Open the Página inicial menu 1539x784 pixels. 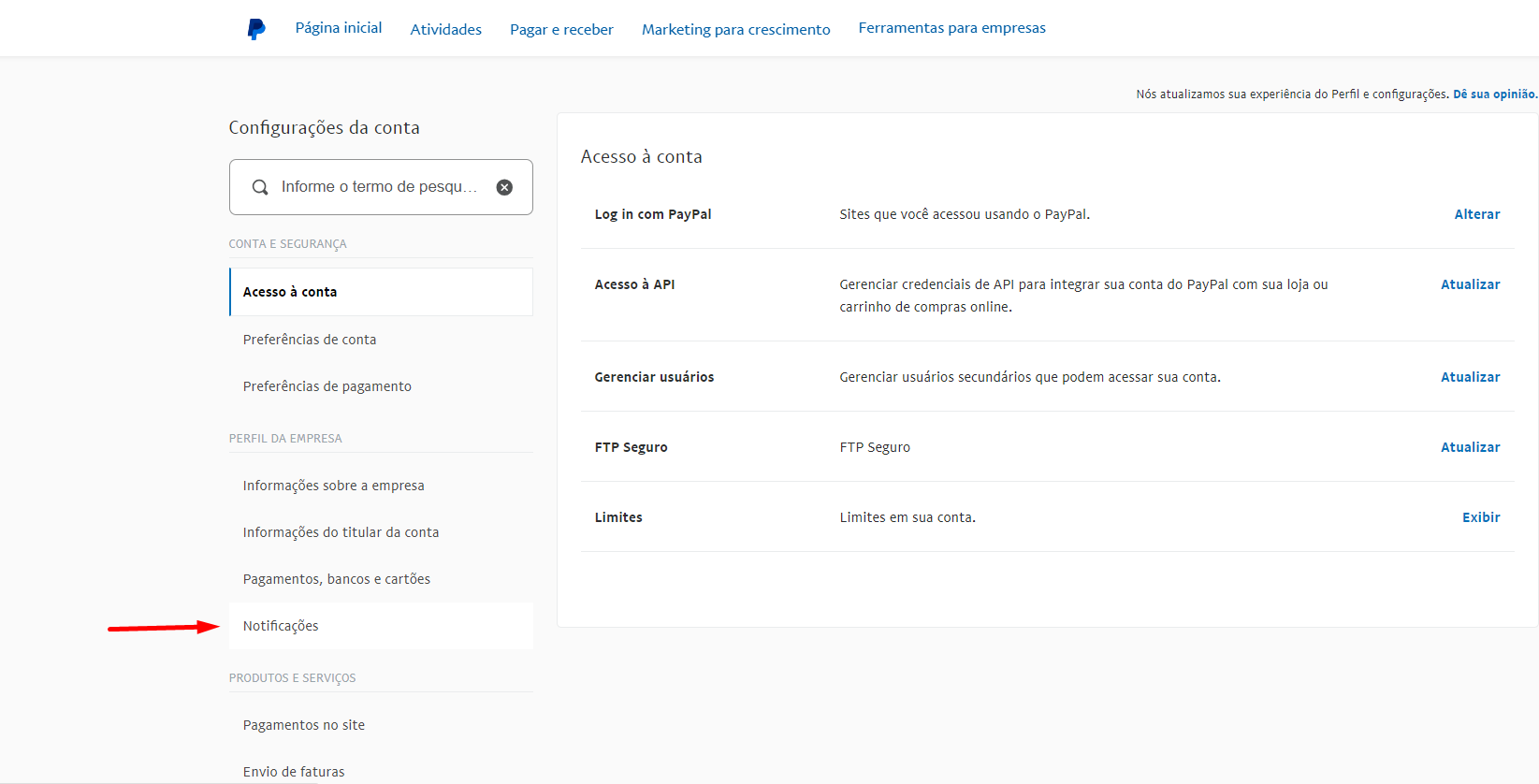point(339,28)
